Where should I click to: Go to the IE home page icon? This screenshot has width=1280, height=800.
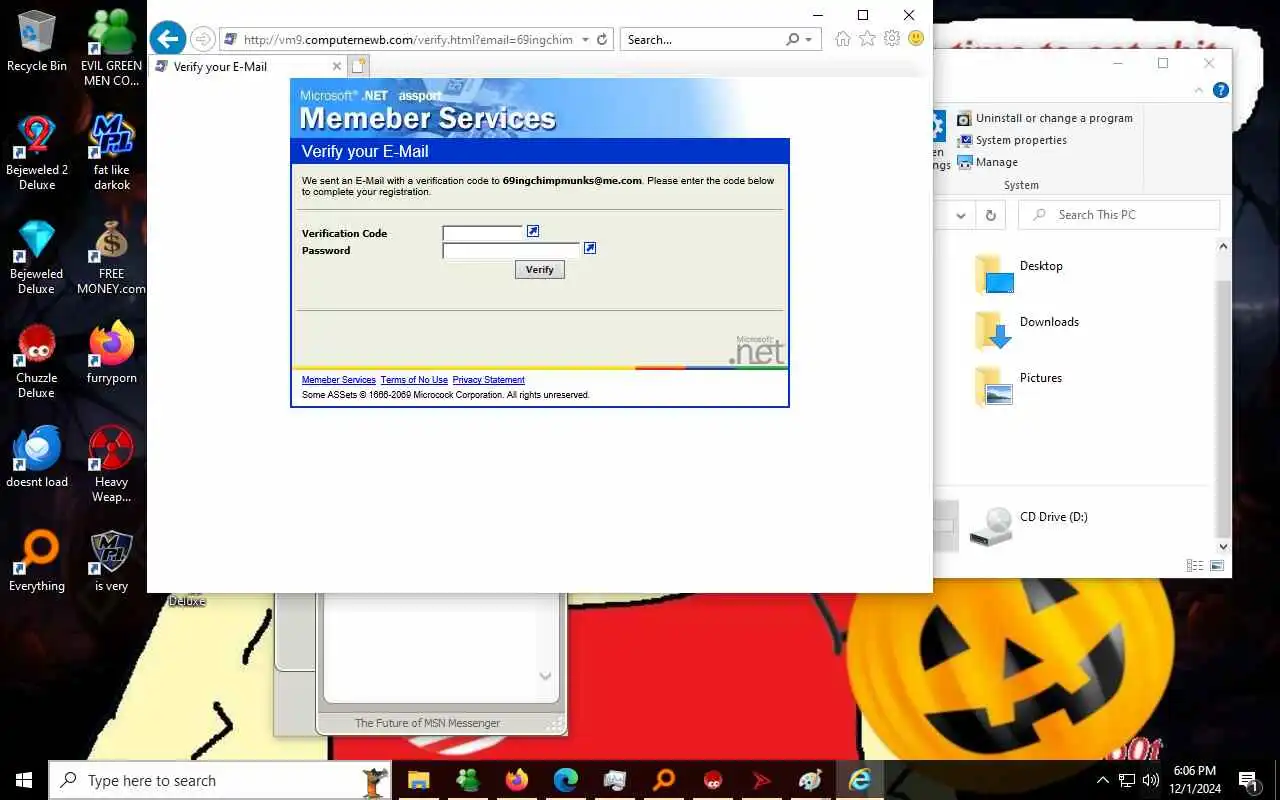[x=843, y=39]
